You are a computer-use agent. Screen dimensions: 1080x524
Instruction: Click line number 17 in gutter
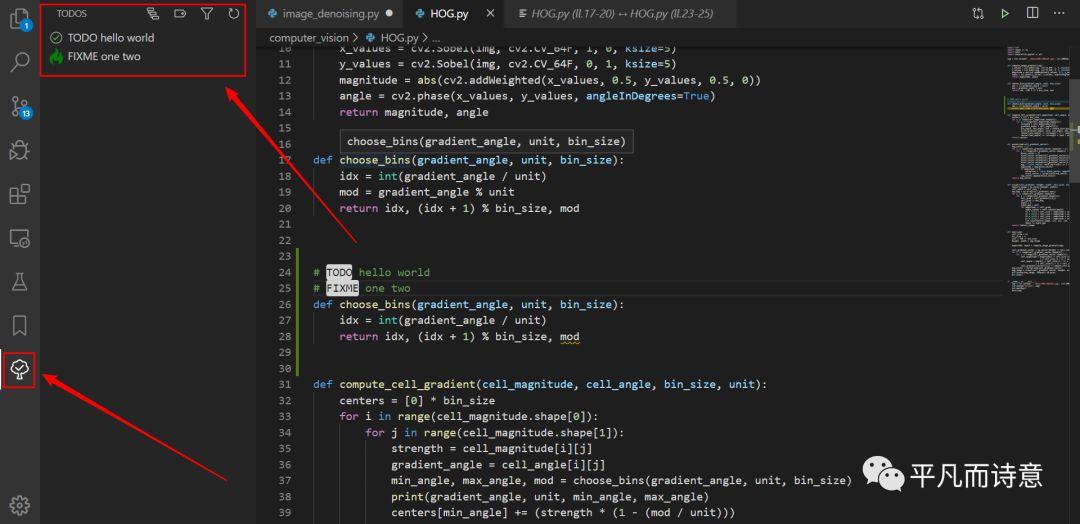(x=285, y=160)
